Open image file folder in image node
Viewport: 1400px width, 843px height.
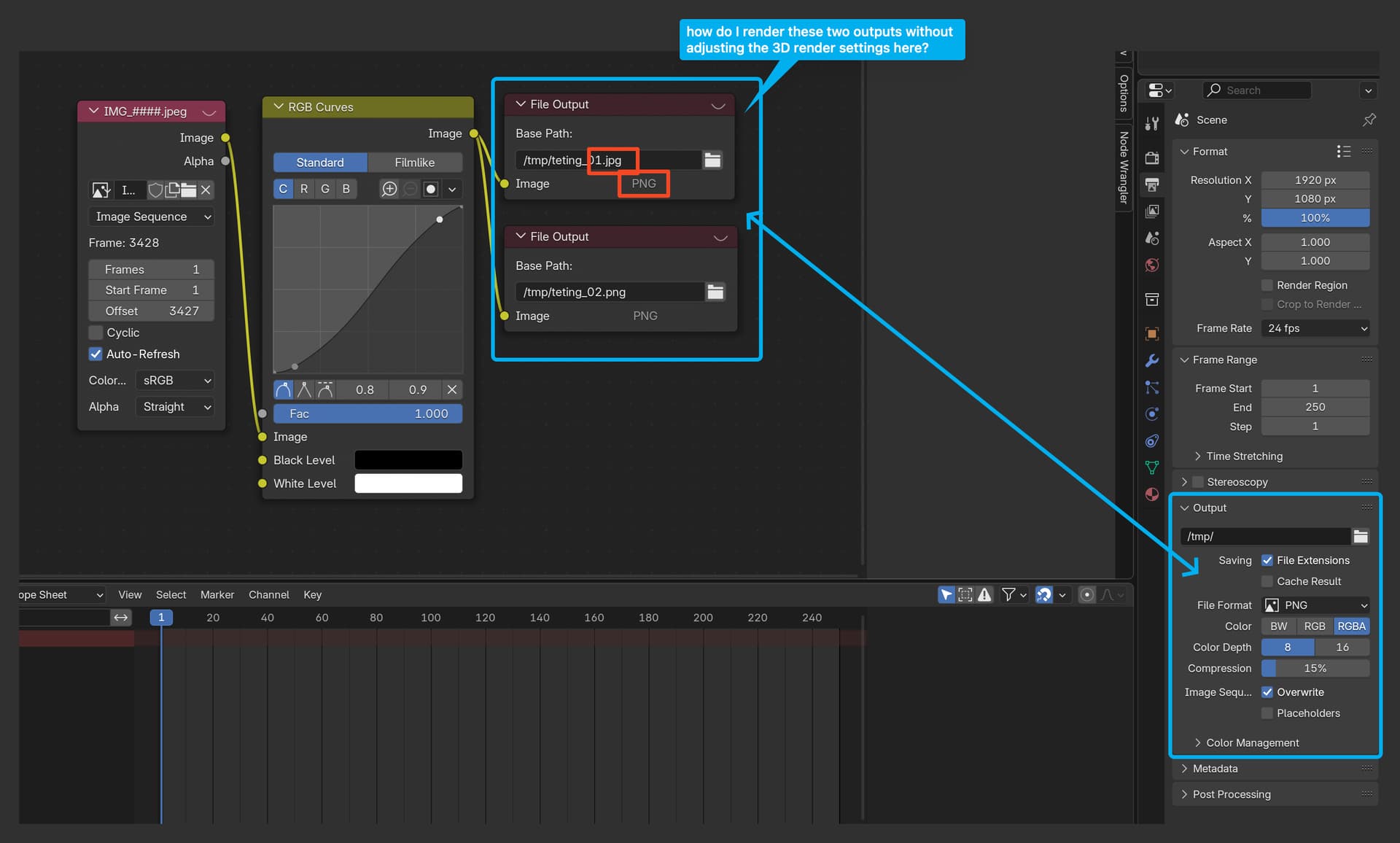(x=189, y=190)
